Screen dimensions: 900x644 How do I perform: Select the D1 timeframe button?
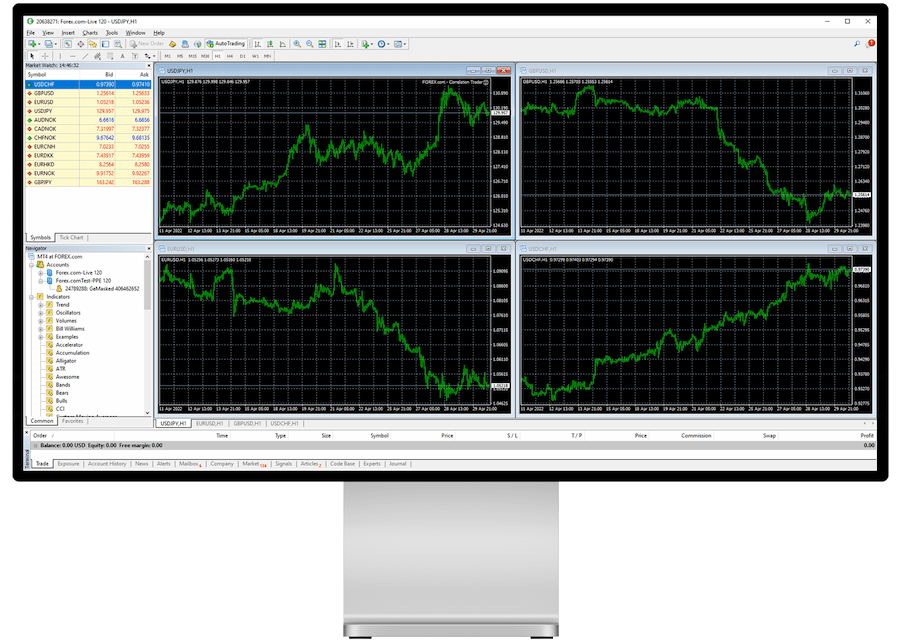point(243,56)
